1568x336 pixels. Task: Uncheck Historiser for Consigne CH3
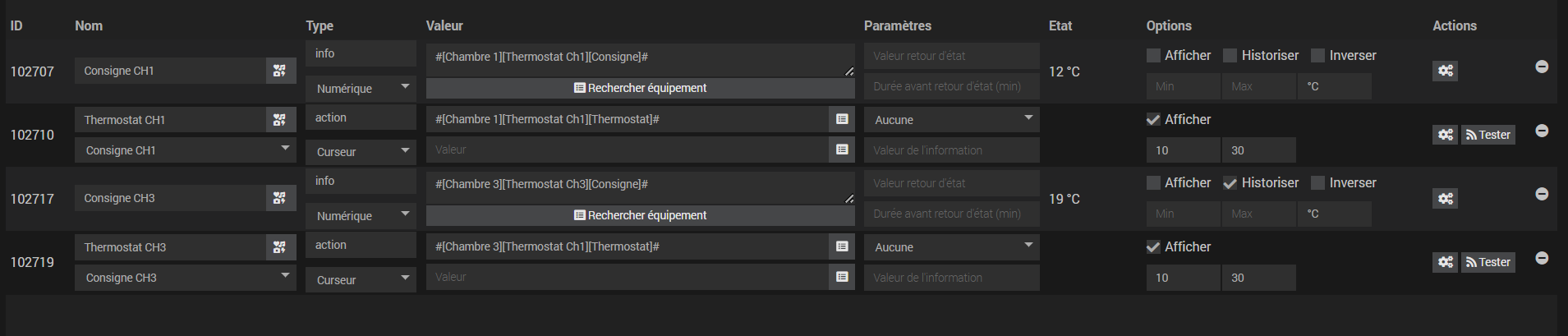coord(1230,183)
